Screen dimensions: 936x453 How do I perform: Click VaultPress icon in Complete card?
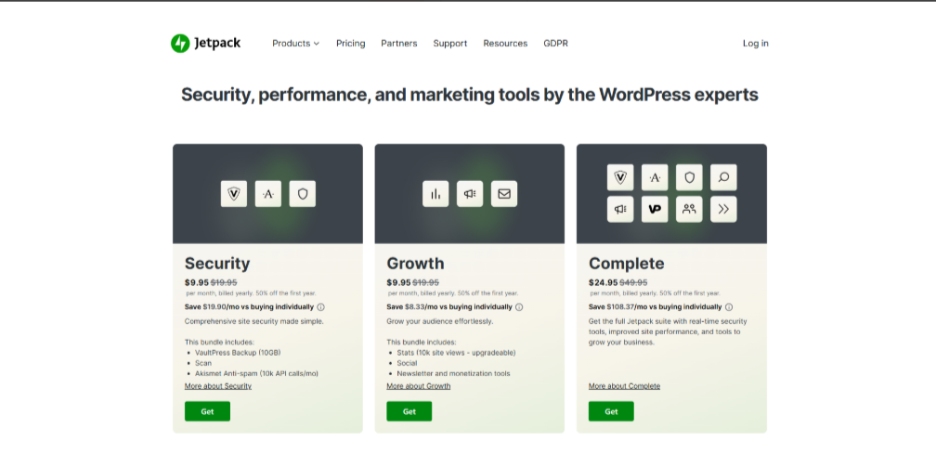click(x=620, y=177)
